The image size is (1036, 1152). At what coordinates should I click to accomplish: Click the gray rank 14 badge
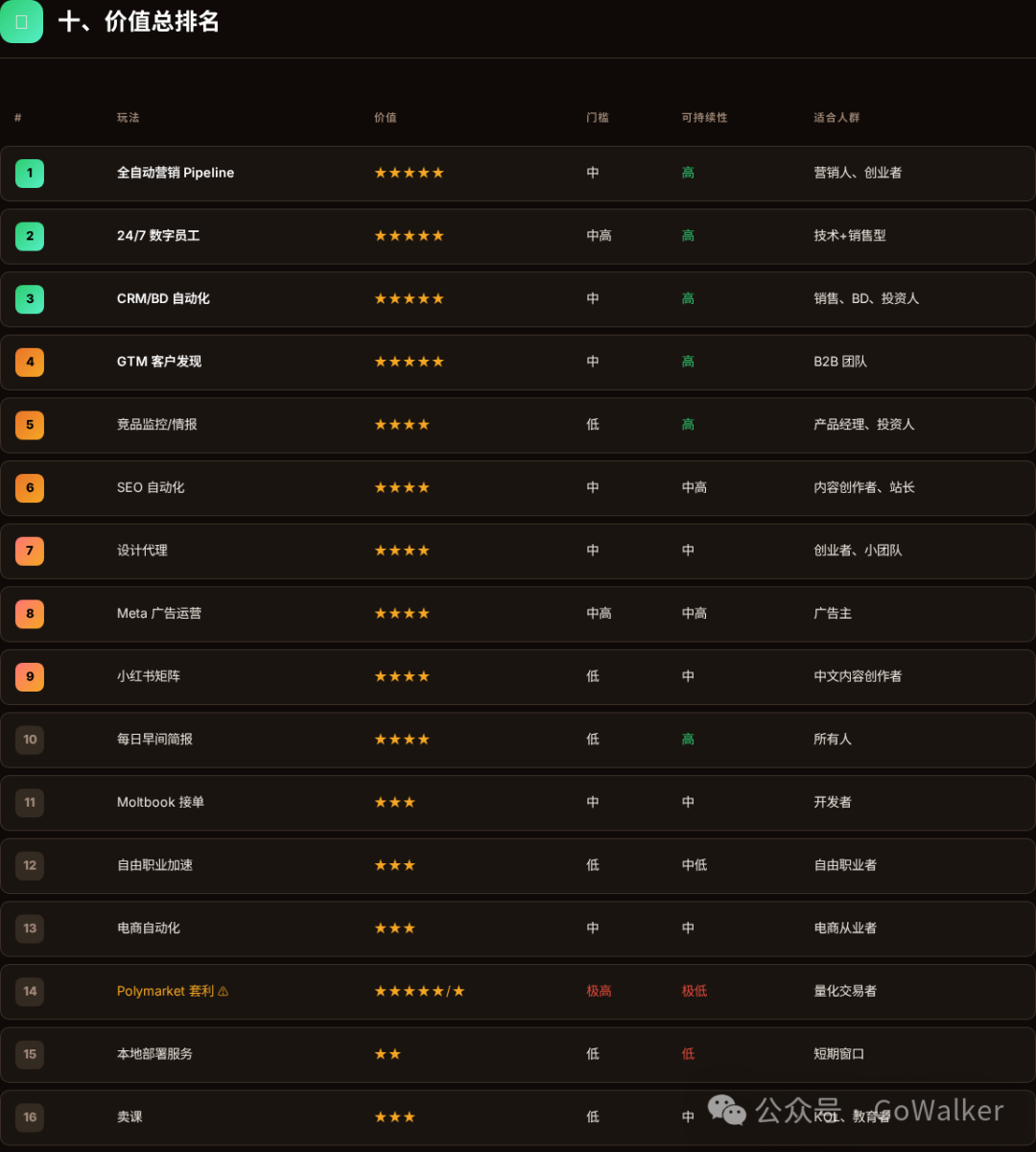pyautogui.click(x=30, y=992)
